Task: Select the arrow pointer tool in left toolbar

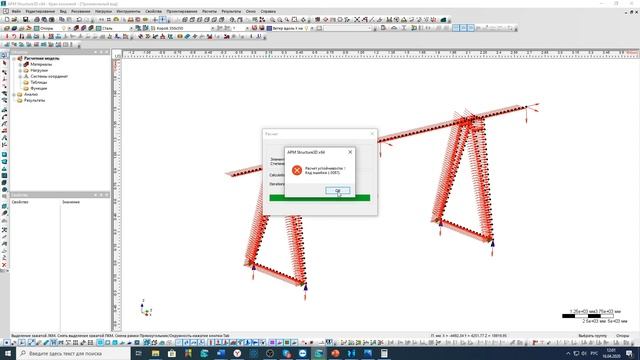Action: click(4, 63)
